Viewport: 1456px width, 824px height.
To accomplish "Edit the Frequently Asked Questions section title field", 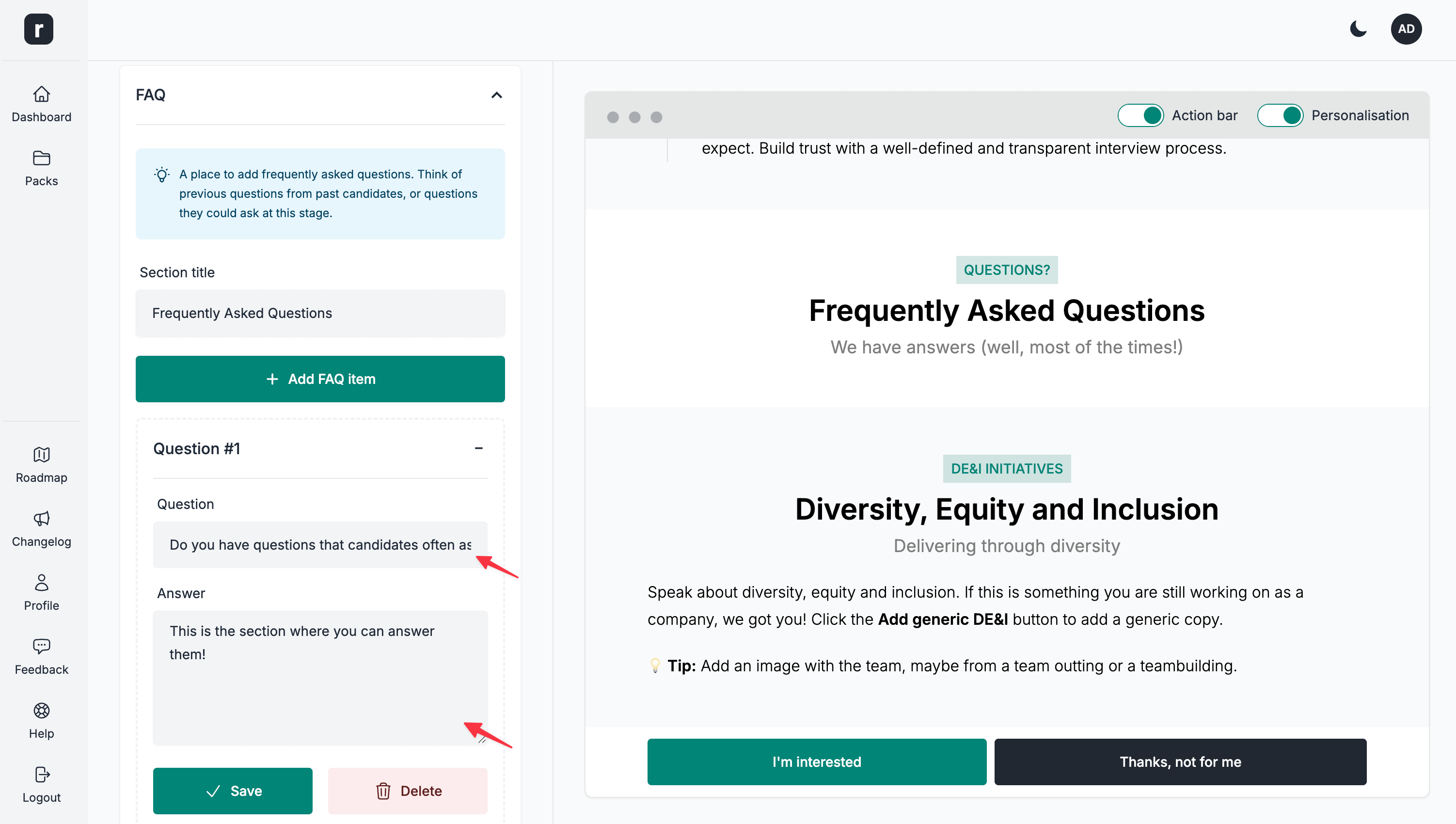I will (320, 313).
